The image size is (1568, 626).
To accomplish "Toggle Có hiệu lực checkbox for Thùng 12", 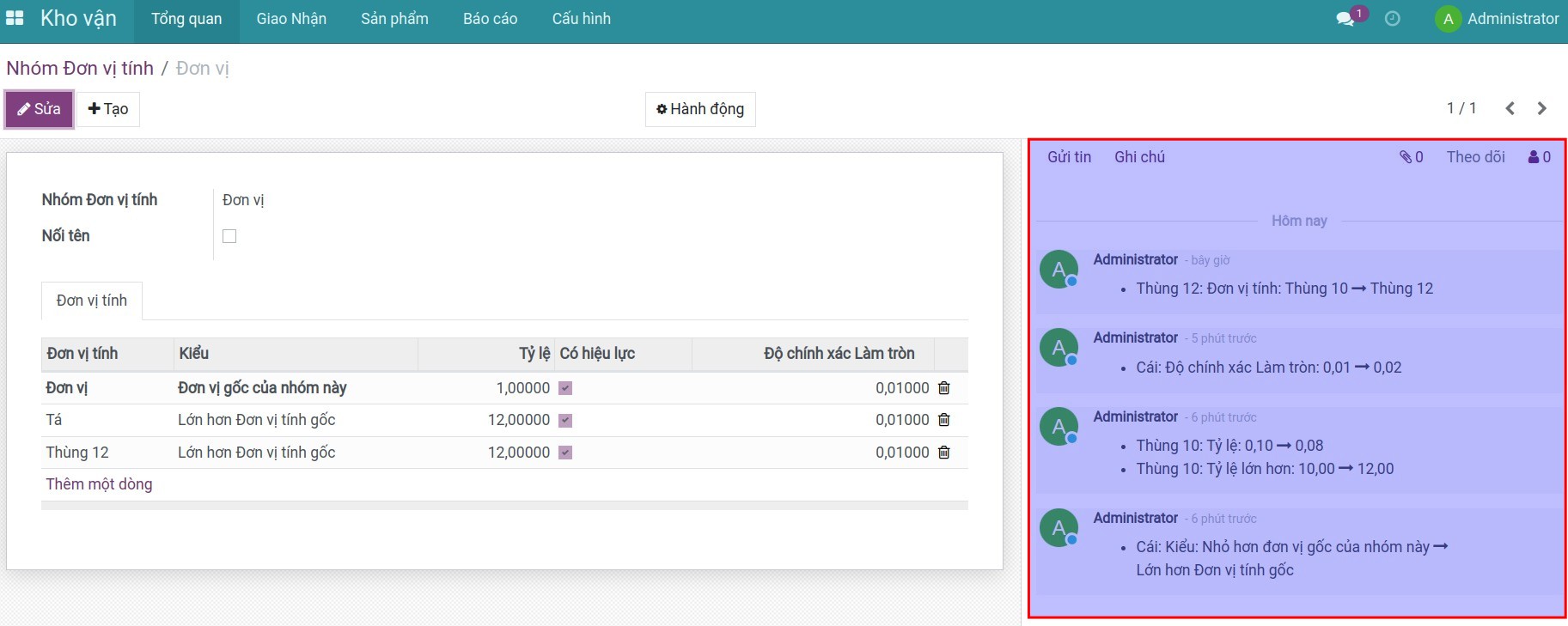I will [565, 453].
